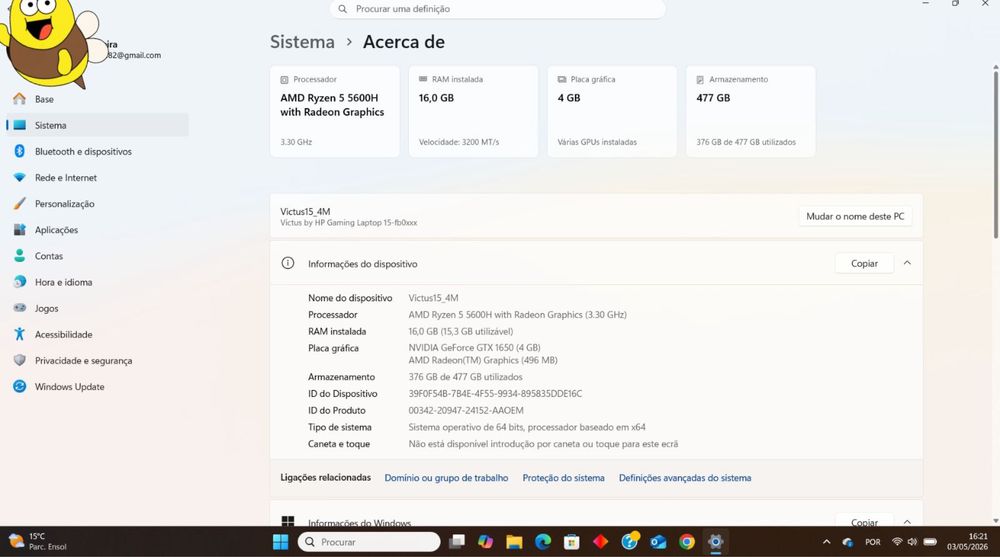
Task: Click Mudar o nome deste PC
Action: 855,216
